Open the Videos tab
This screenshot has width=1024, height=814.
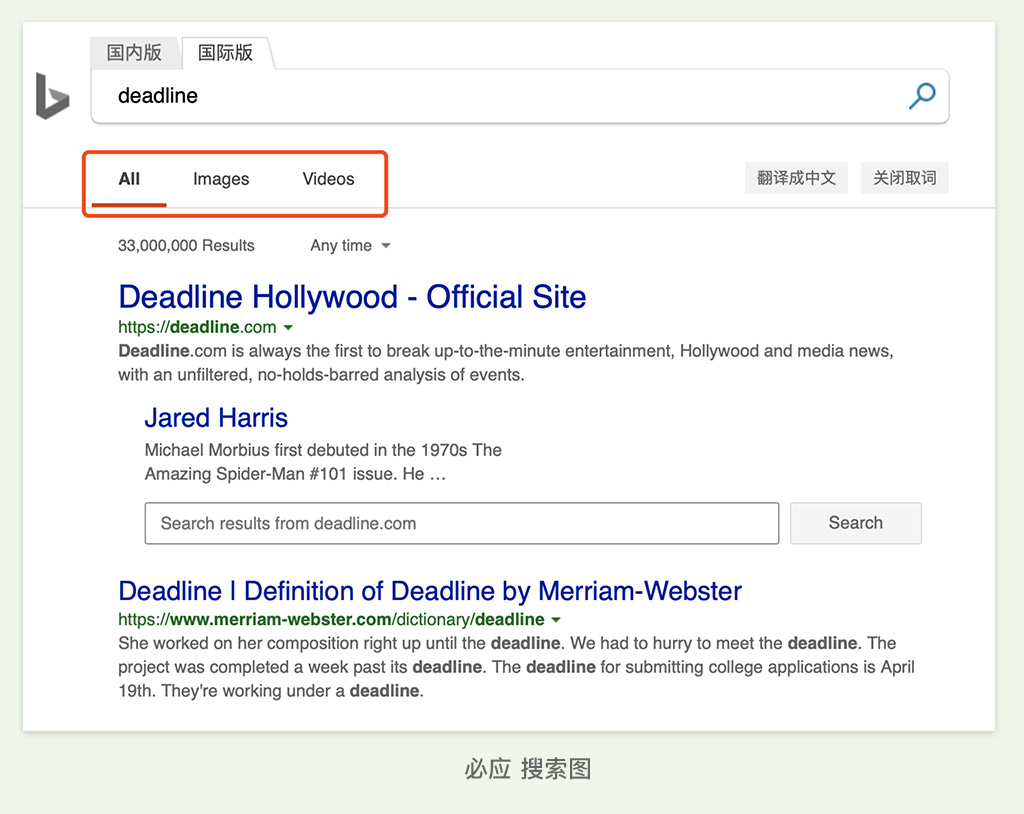coord(328,180)
